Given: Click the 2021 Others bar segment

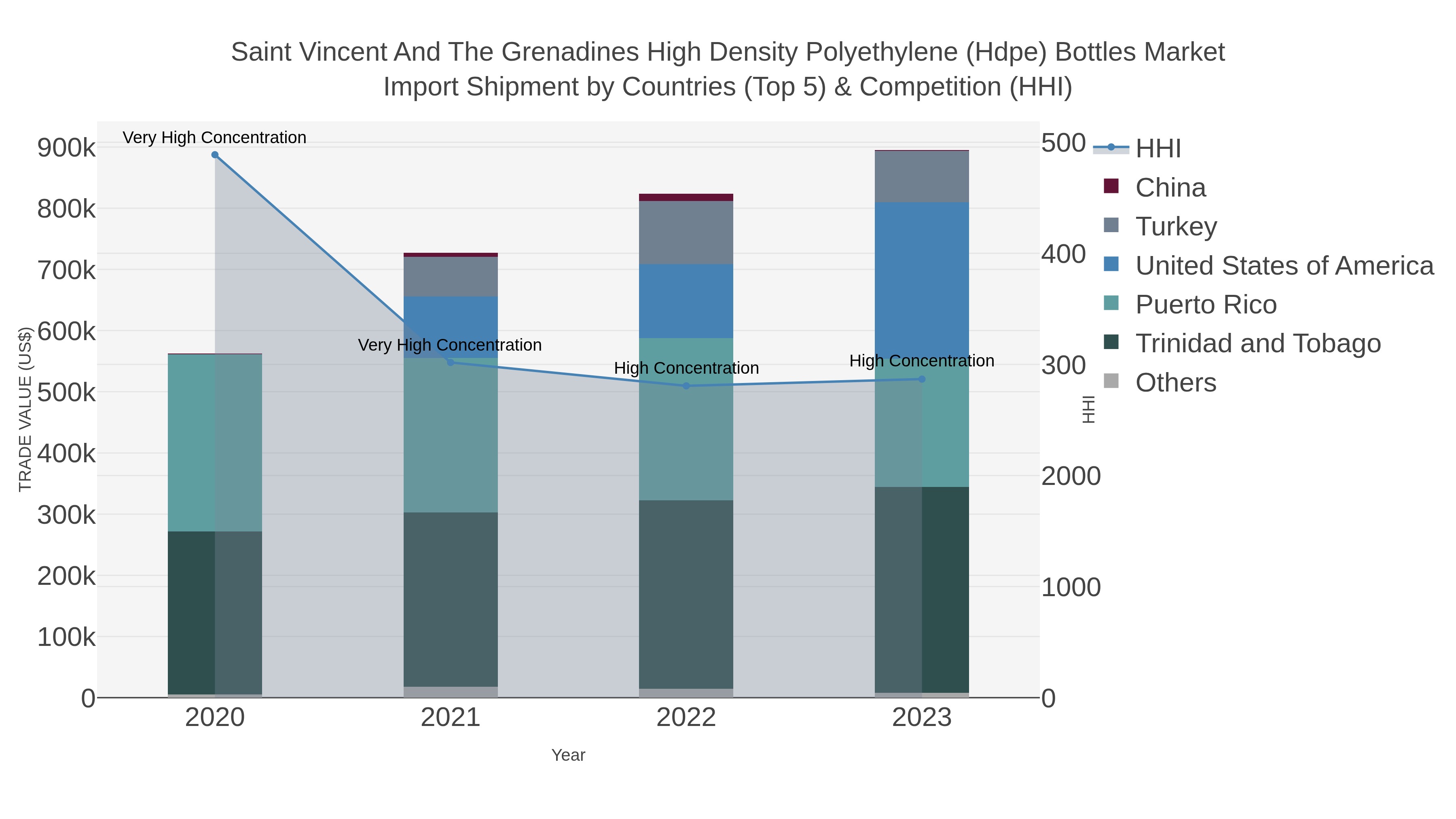Looking at the screenshot, I should 451,692.
